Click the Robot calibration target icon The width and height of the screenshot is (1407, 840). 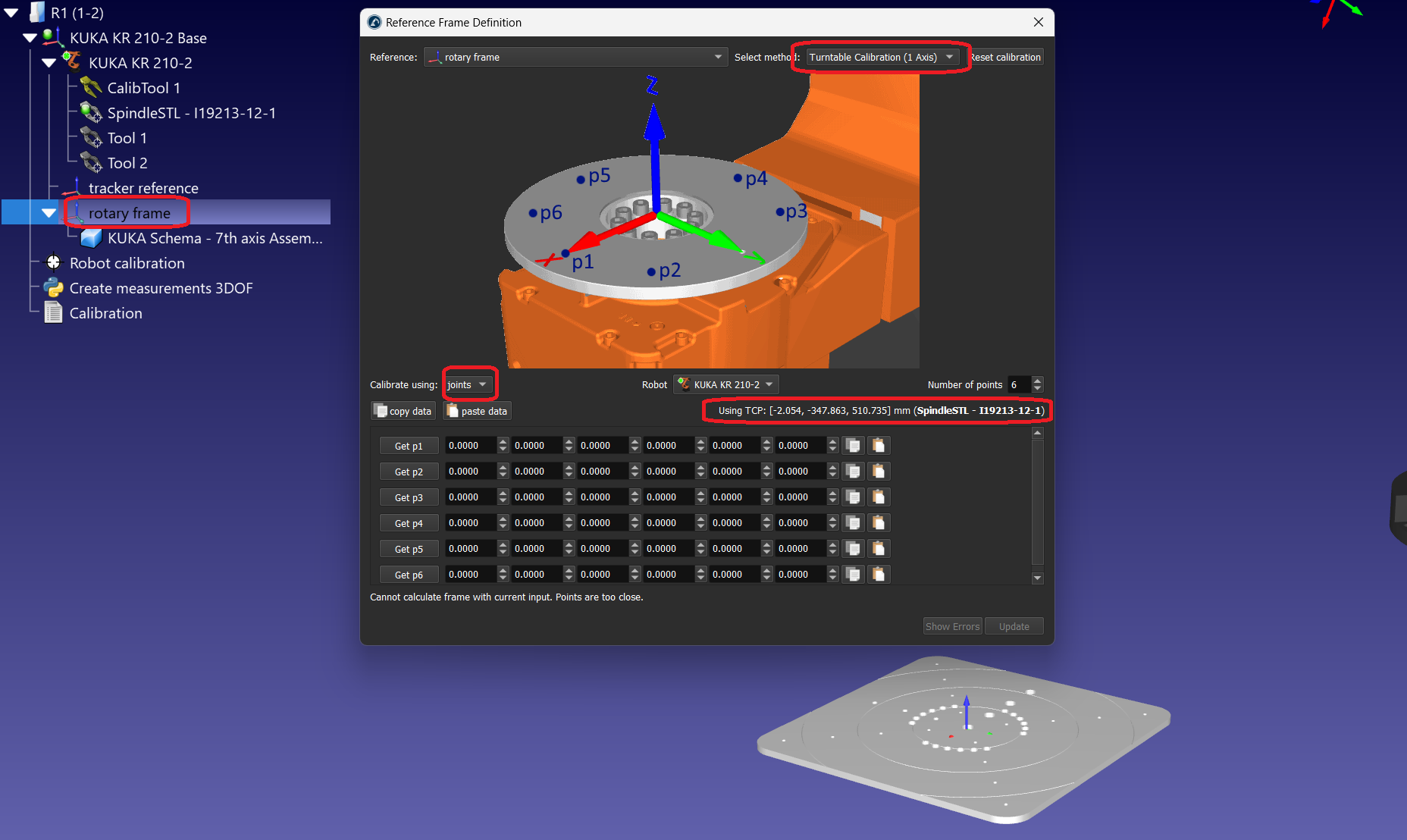tap(53, 263)
